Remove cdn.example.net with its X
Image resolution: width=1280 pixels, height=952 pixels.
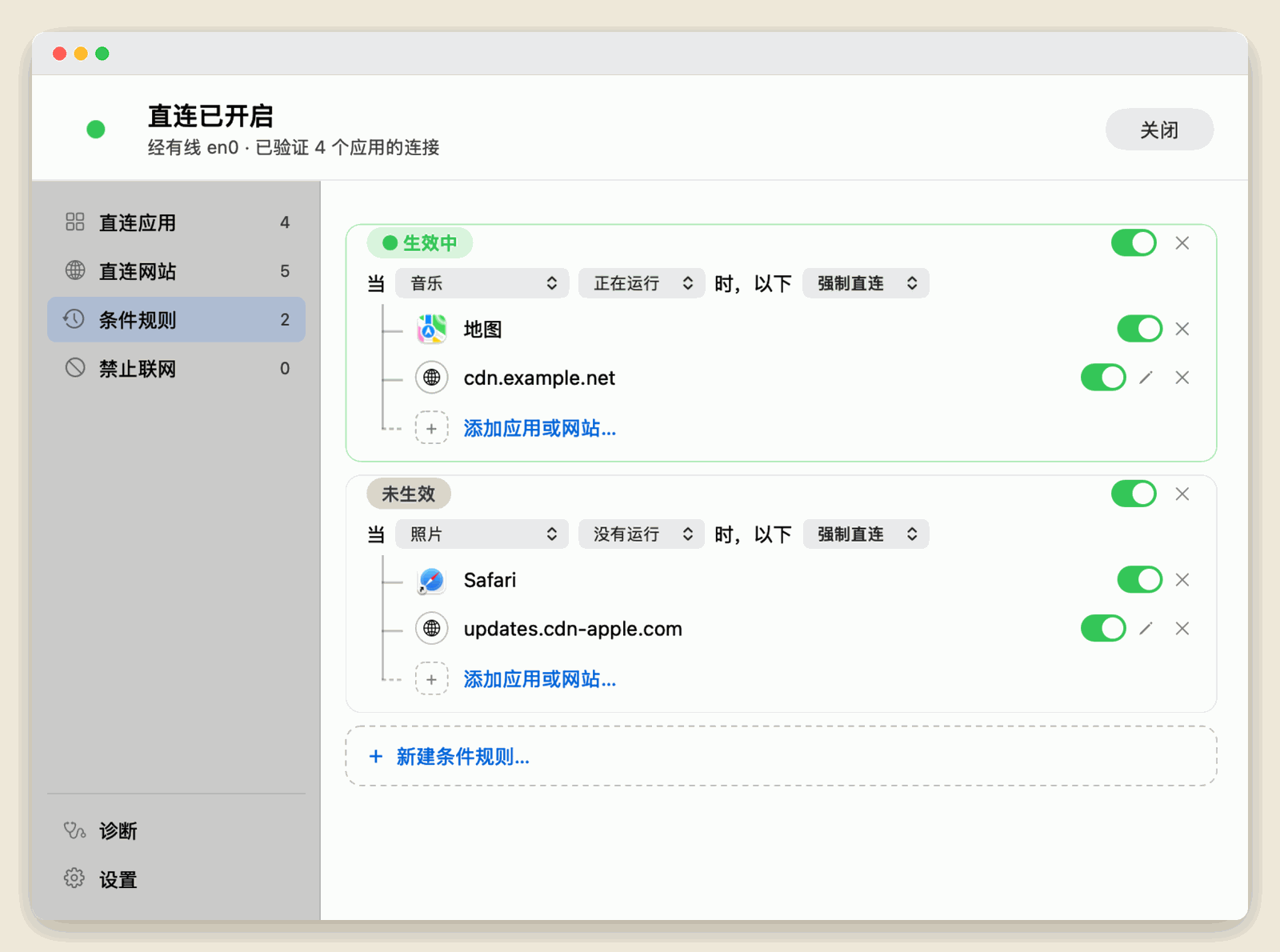click(1182, 378)
